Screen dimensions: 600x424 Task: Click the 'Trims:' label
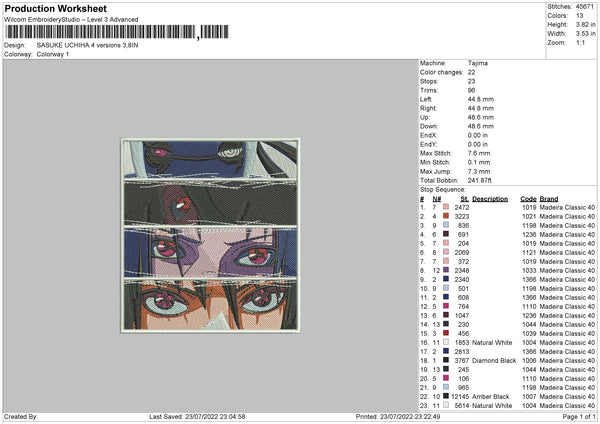point(429,90)
